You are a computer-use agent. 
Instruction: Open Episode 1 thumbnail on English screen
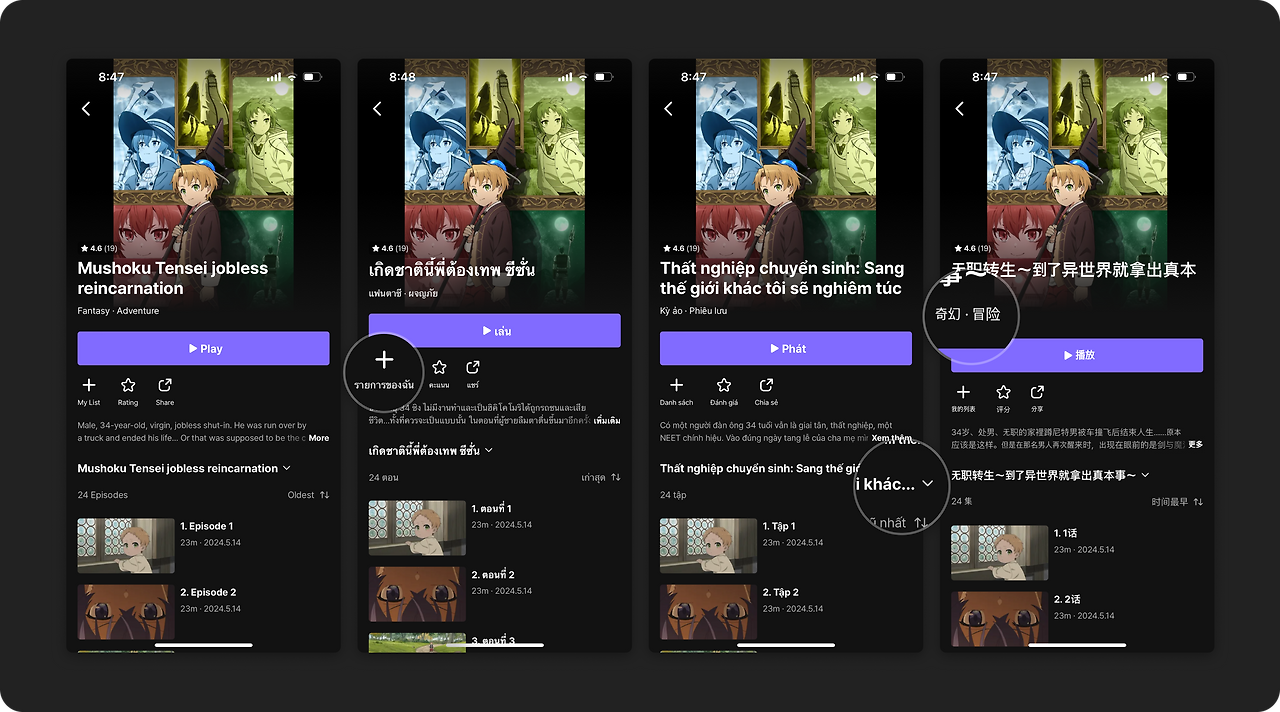[126, 545]
